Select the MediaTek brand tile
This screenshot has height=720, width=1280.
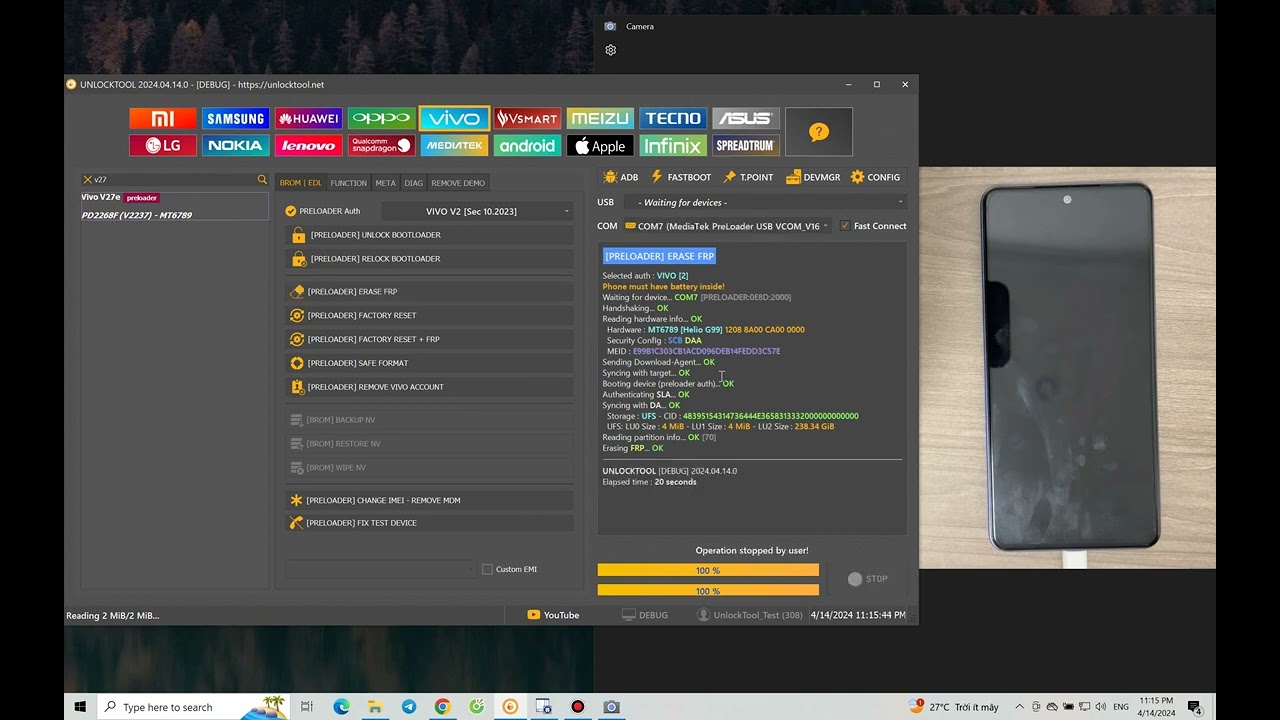[454, 146]
